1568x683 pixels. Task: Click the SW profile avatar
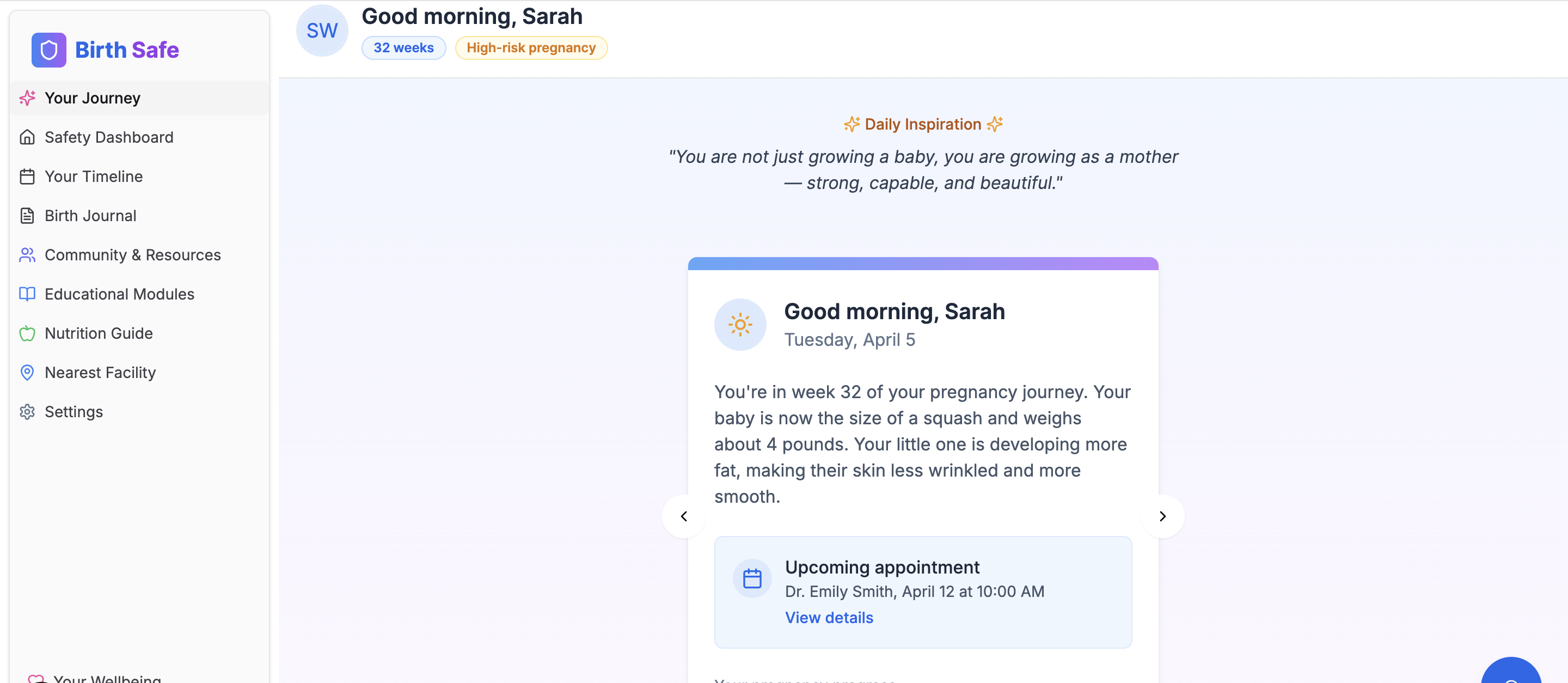321,31
